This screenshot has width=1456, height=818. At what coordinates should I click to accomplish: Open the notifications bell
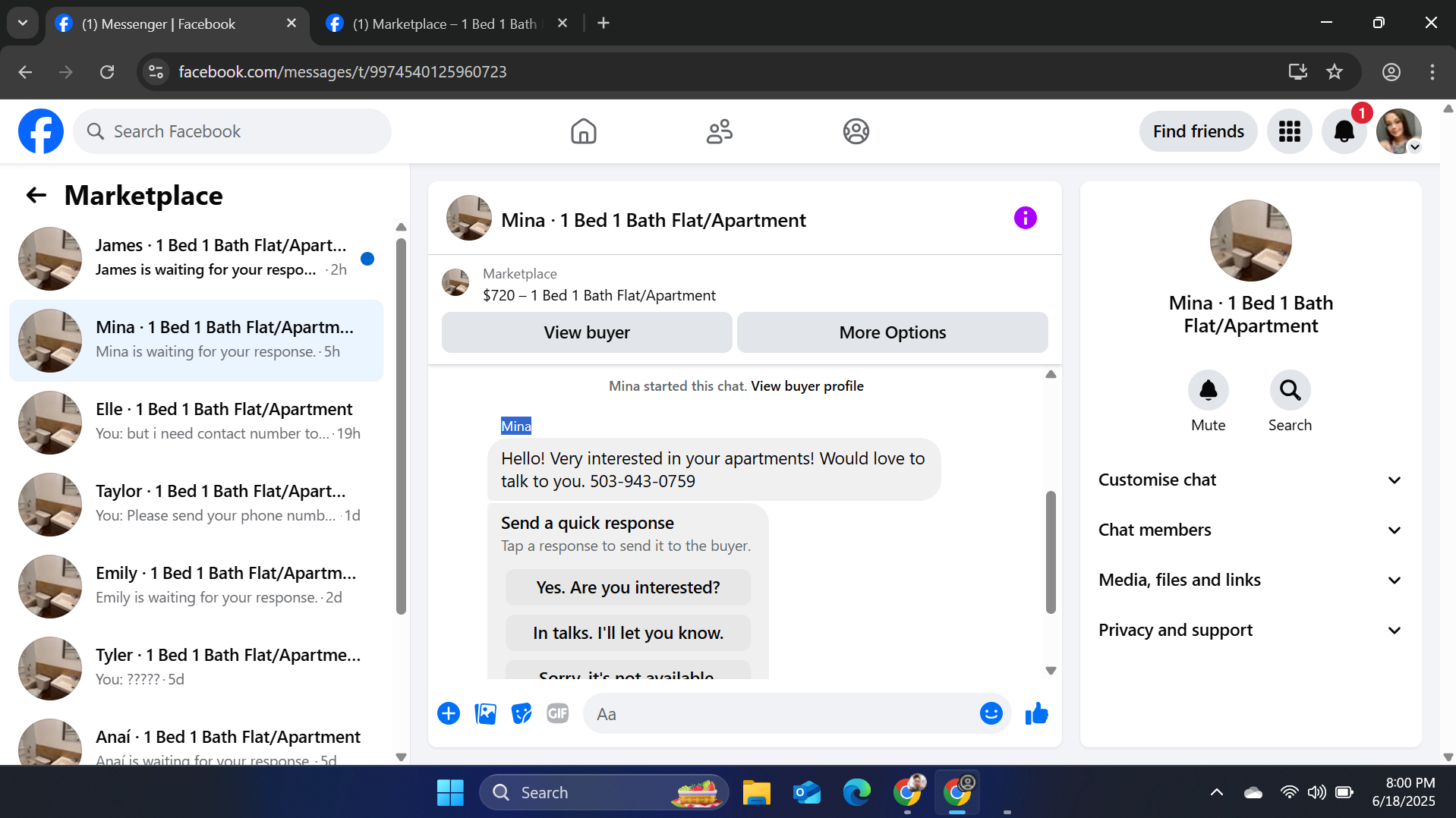1344,131
